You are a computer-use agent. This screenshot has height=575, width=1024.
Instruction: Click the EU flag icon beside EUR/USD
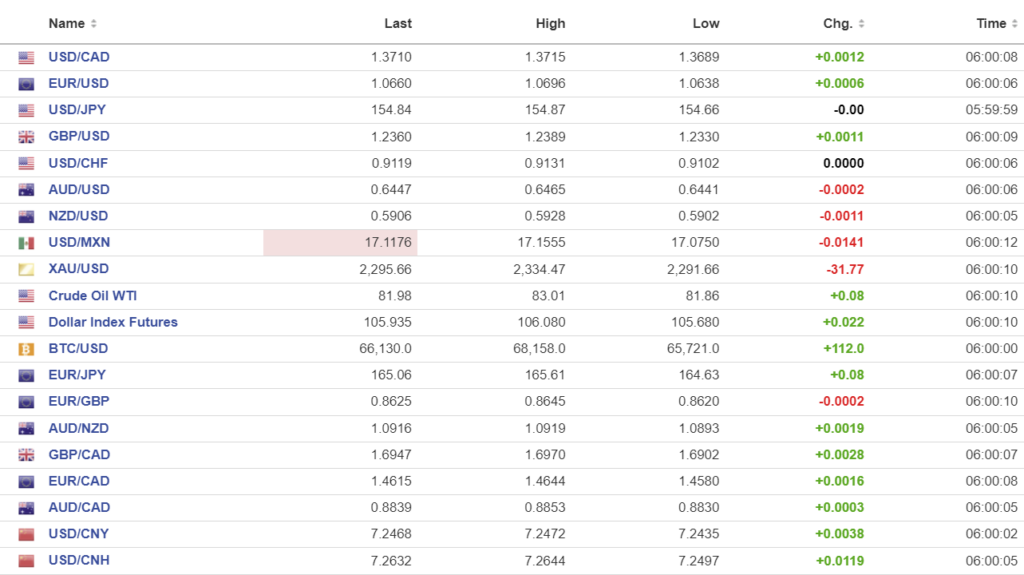pos(26,84)
